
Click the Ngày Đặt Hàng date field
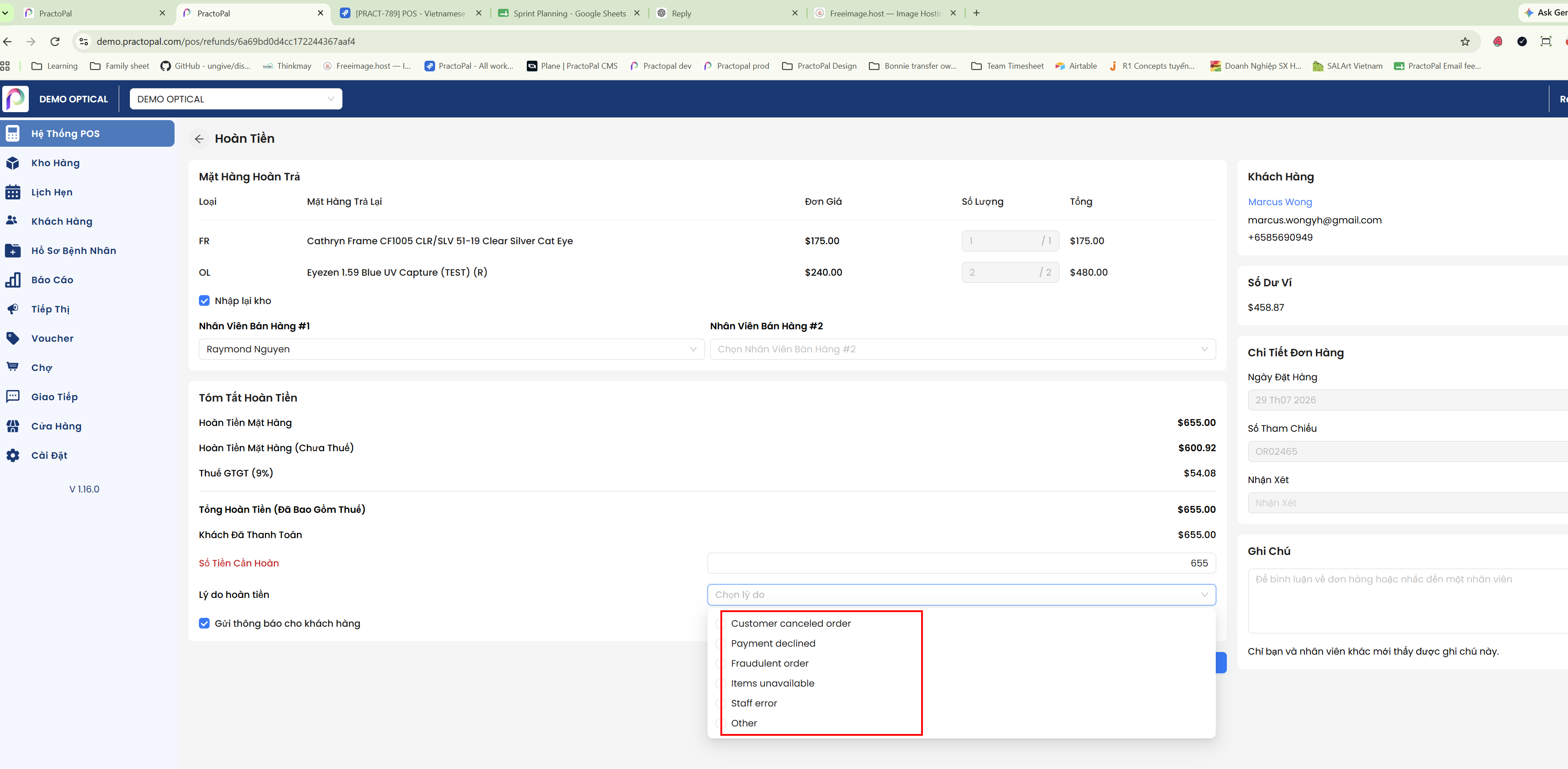point(1408,400)
